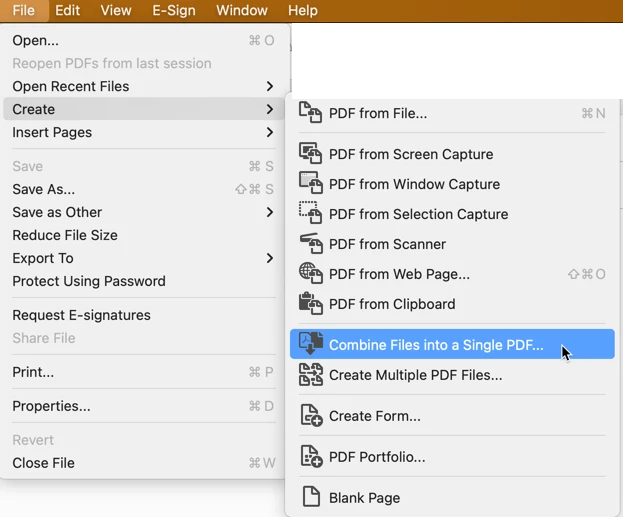The image size is (626, 517).
Task: Select PDF from Web Page... text
Action: tap(399, 274)
